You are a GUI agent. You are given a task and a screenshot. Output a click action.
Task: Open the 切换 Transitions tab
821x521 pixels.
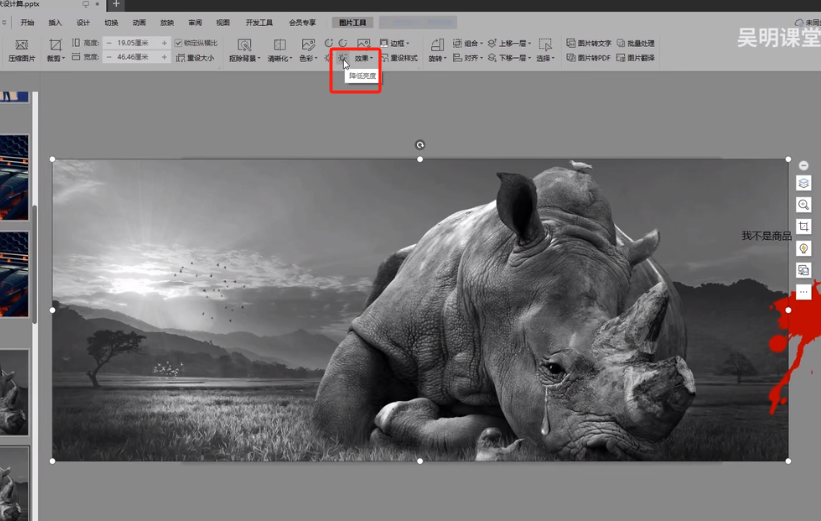point(111,23)
